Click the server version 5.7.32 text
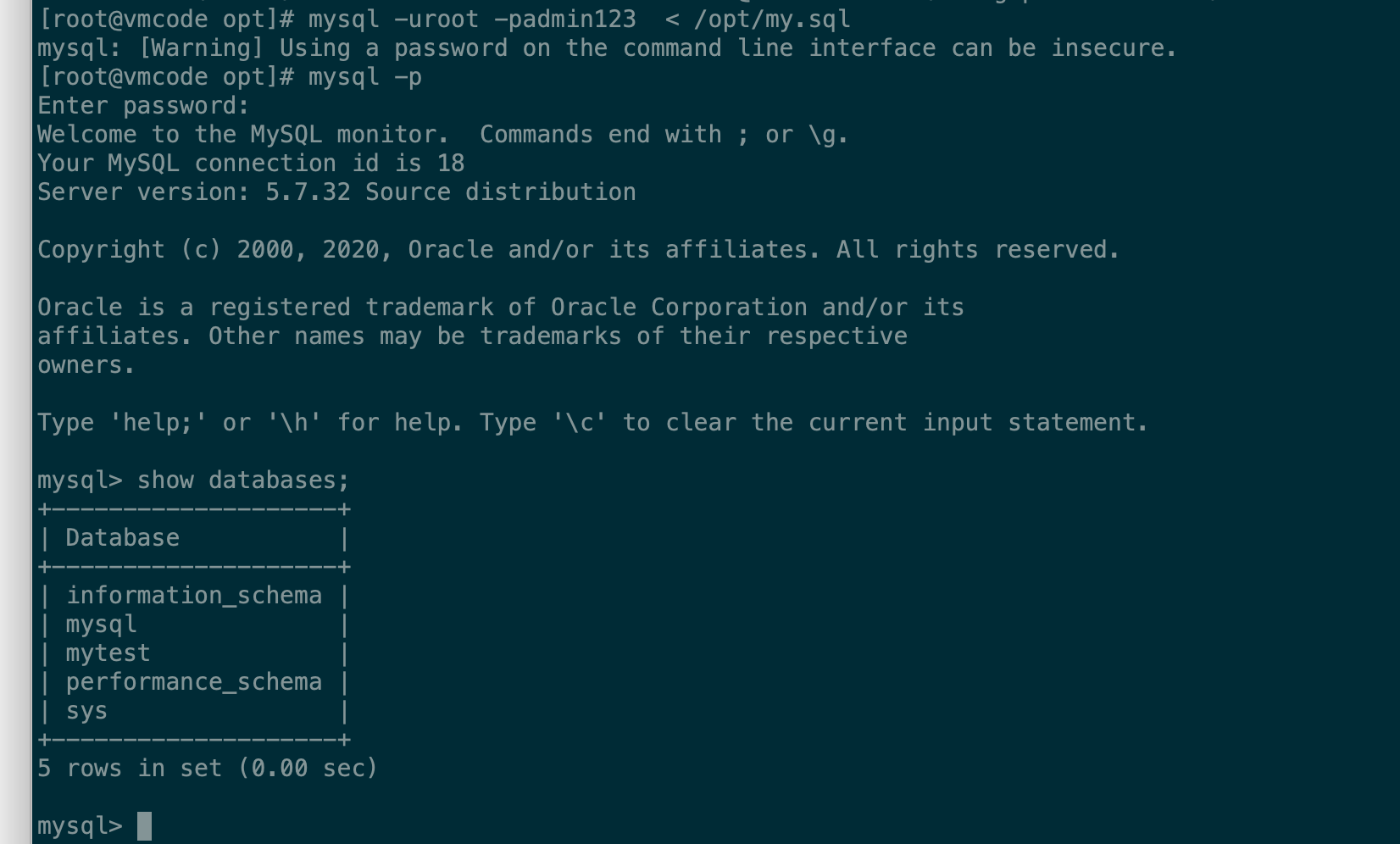This screenshot has height=844, width=1400. (x=308, y=192)
